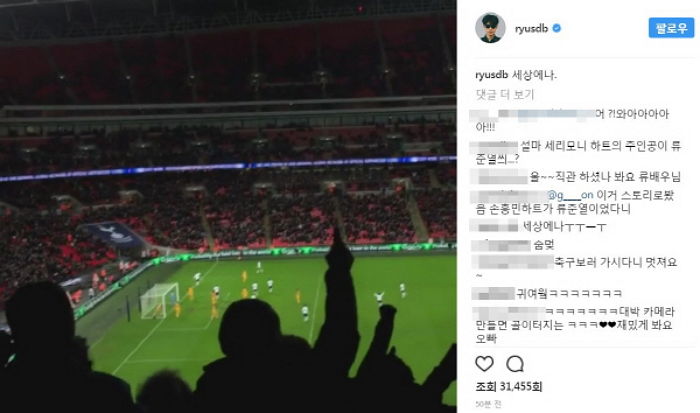This screenshot has width=700, height=413.
Task: Click the comment about 세리모니 하트의 주인공
Action: [x=578, y=152]
